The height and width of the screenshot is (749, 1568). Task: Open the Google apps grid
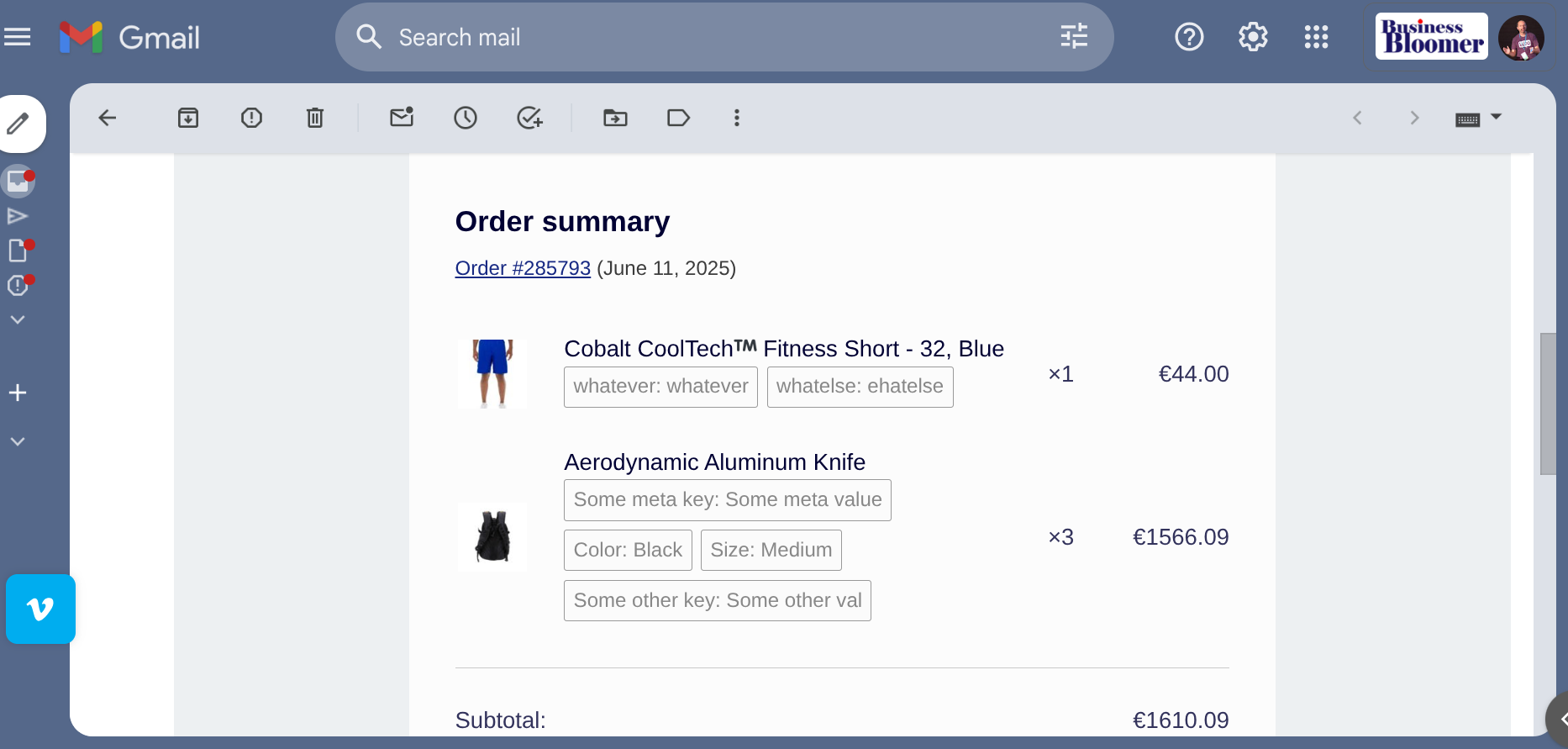(x=1316, y=37)
